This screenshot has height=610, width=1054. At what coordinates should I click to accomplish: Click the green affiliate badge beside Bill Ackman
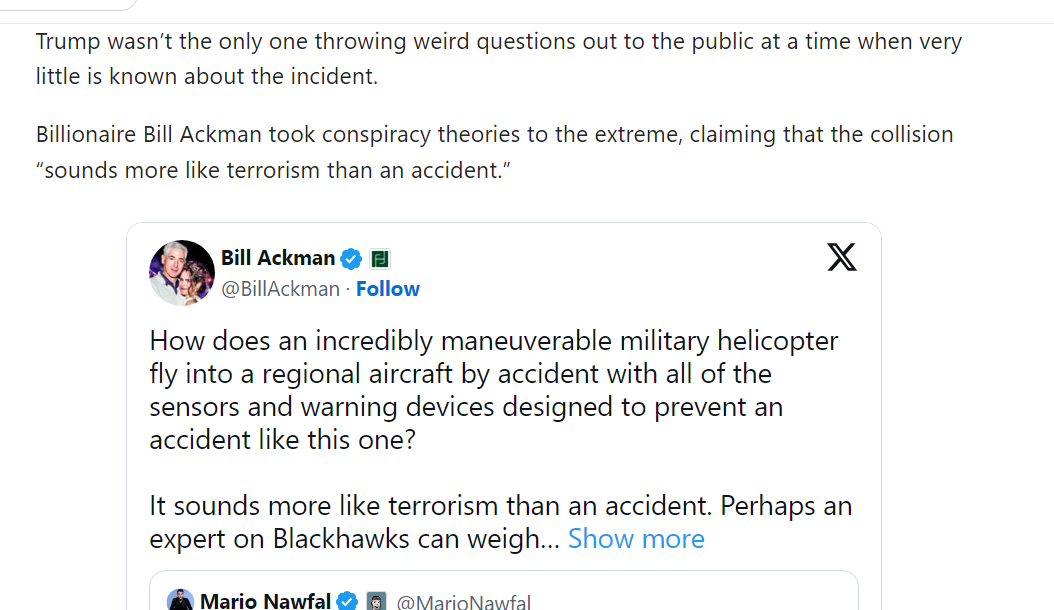tap(379, 259)
